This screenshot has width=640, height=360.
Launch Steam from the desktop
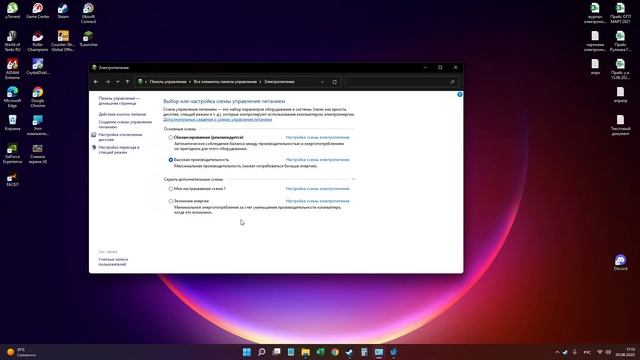tap(63, 11)
